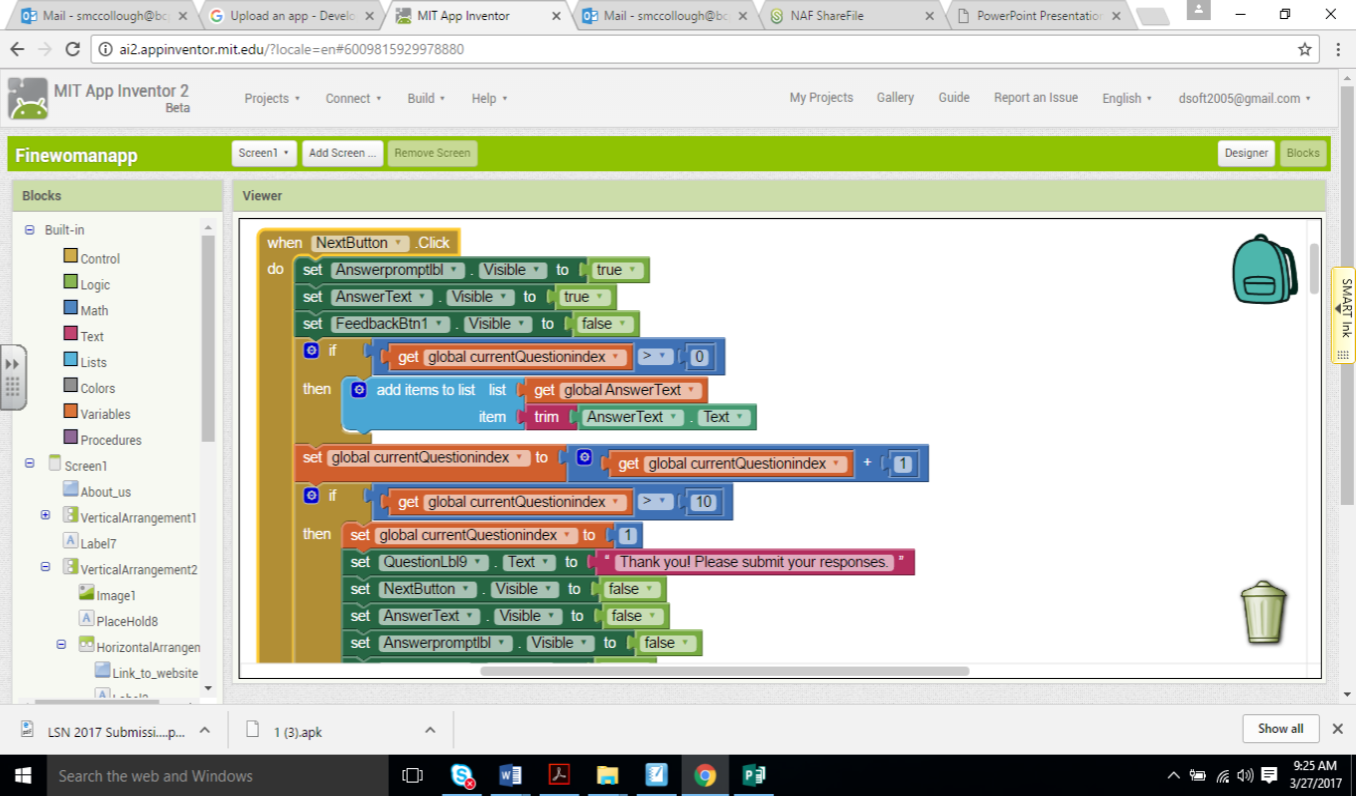Click the Search the web and Windows box

(x=217, y=775)
